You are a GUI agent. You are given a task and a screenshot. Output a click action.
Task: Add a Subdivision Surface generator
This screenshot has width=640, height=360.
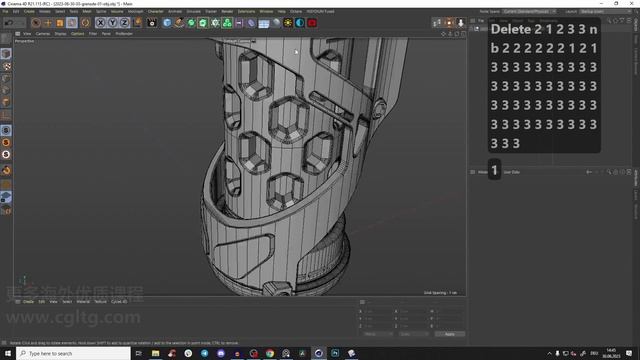pyautogui.click(x=191, y=23)
